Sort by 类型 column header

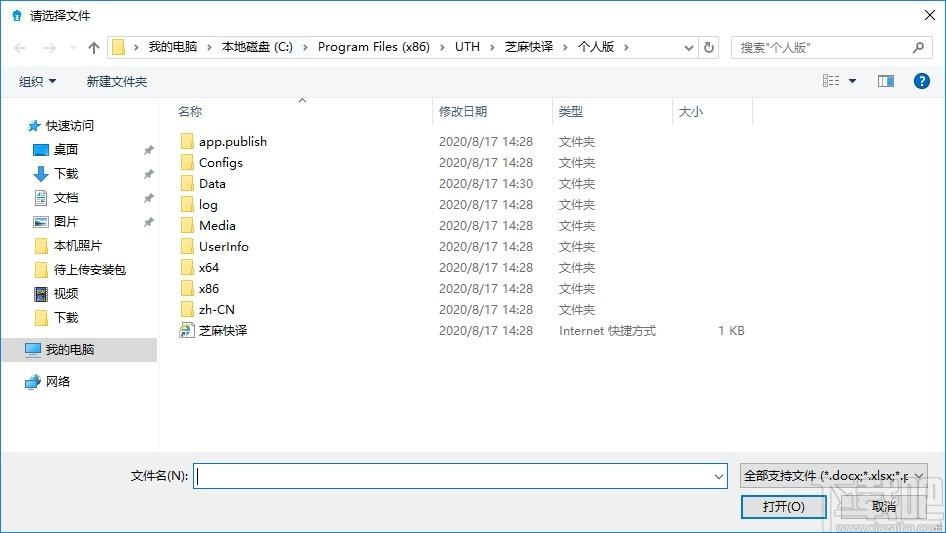571,111
